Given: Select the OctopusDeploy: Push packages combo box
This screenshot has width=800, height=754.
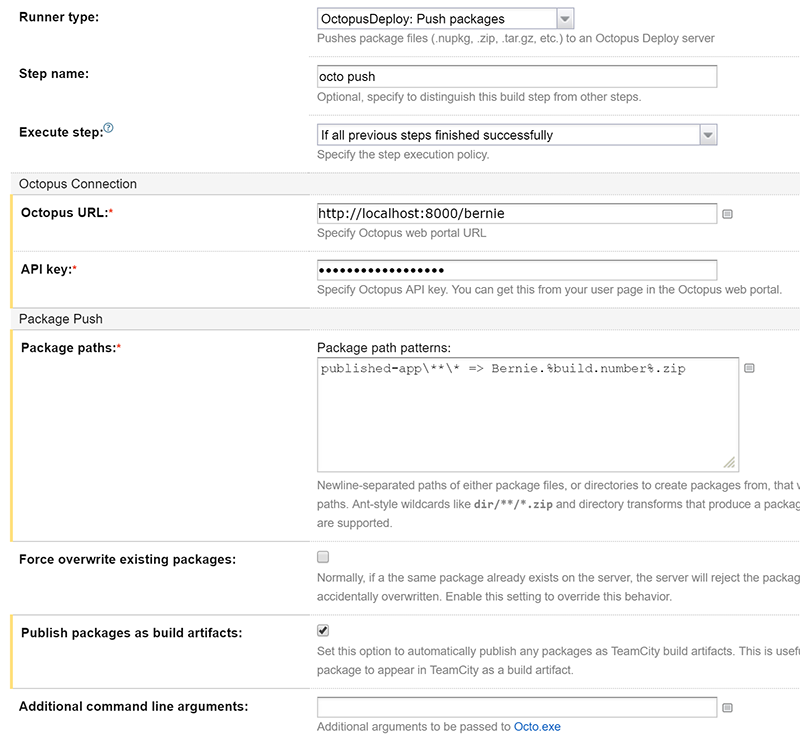Looking at the screenshot, I should [435, 18].
